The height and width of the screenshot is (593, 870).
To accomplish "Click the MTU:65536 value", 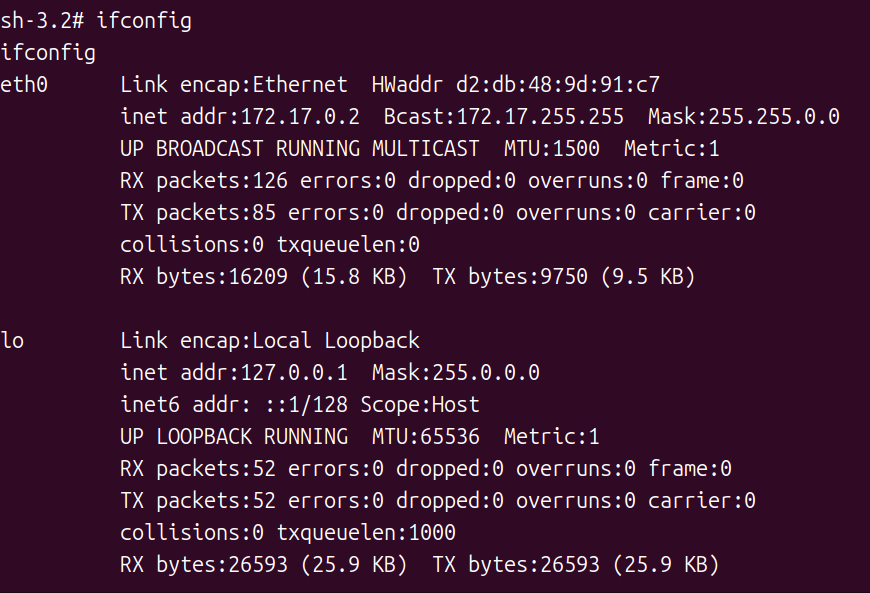I will 426,437.
